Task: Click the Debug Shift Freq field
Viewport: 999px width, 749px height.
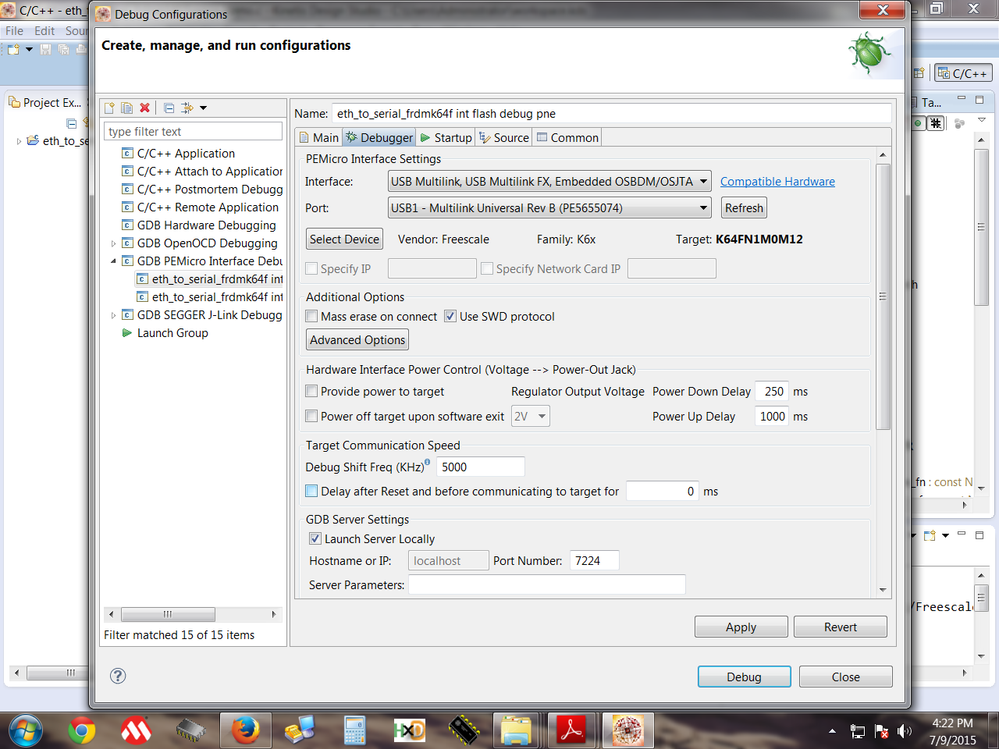Action: tap(480, 467)
